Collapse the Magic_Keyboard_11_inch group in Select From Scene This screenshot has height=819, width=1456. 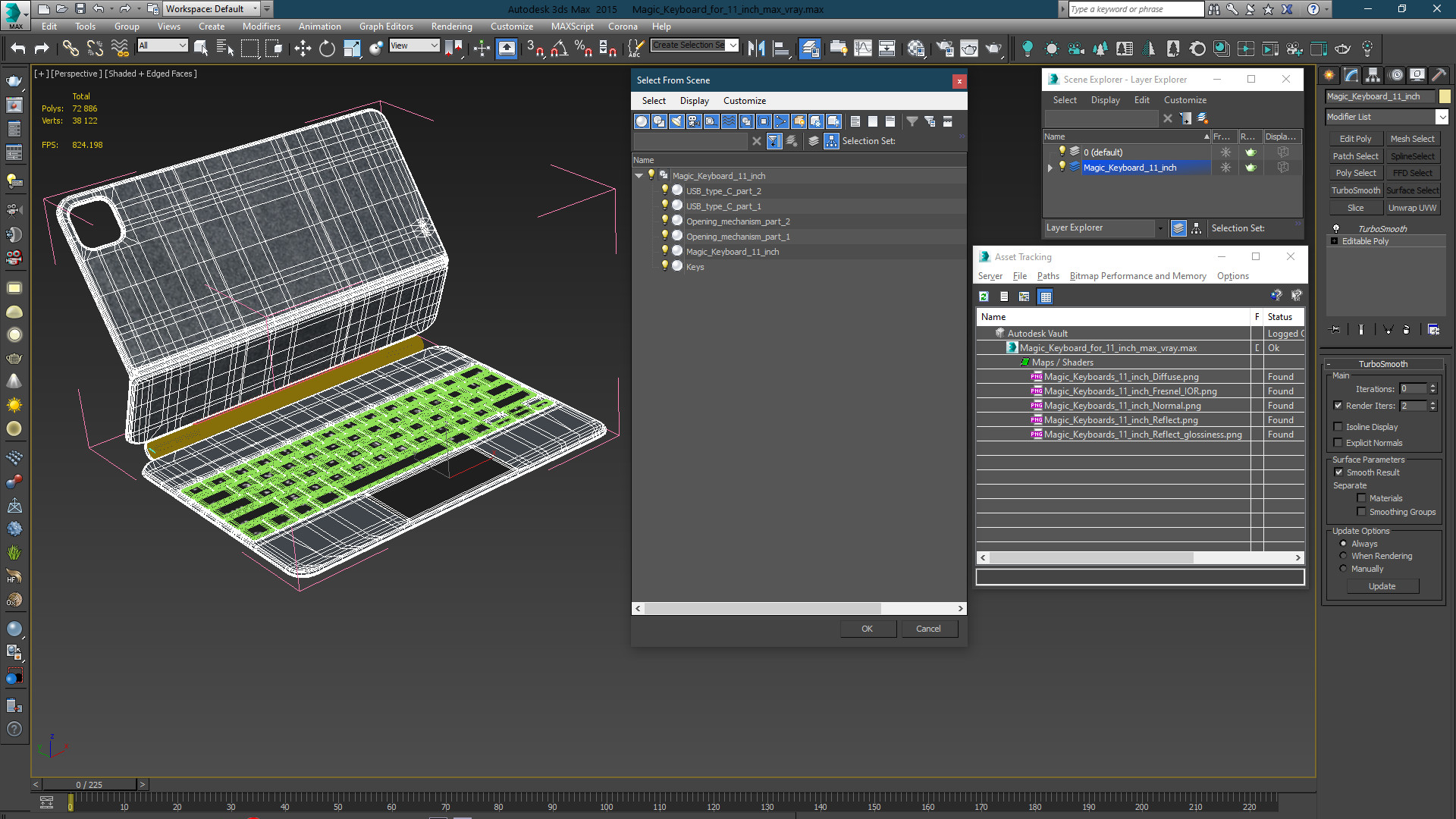[639, 175]
